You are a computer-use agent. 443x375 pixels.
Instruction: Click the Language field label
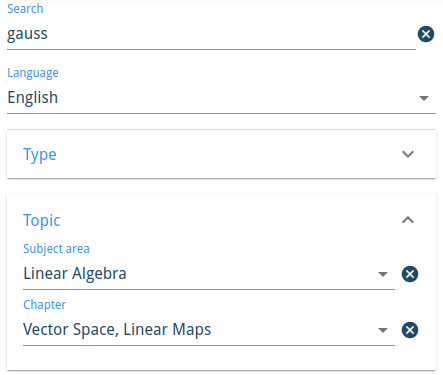coord(33,73)
